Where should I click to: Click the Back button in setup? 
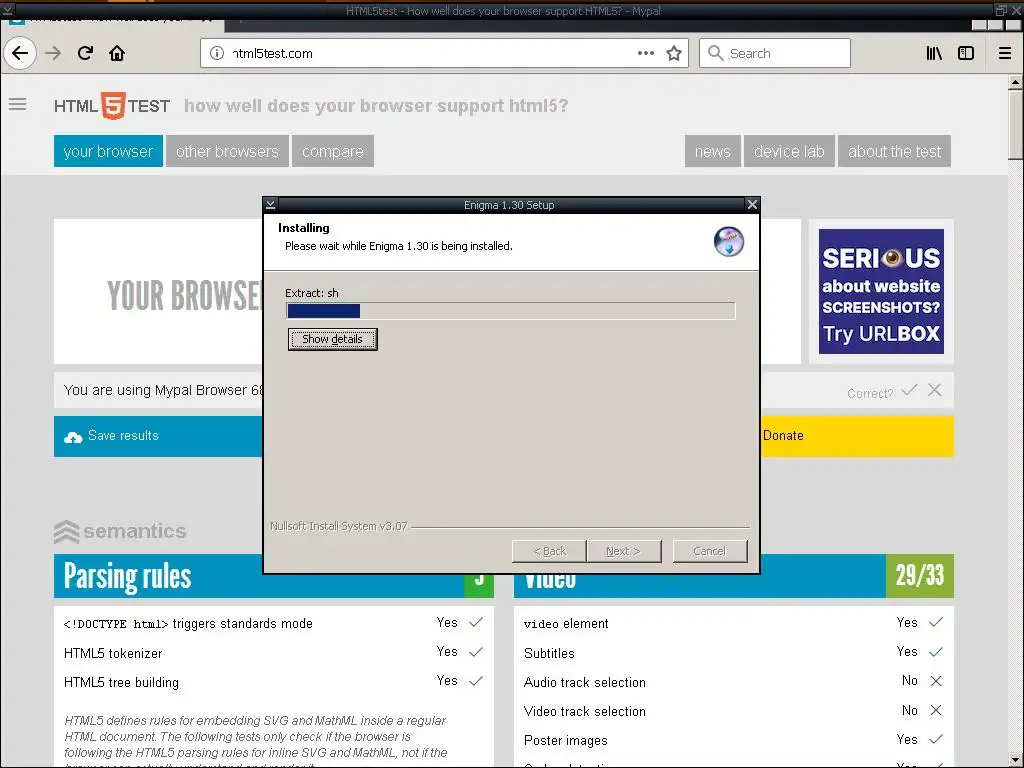pos(549,551)
